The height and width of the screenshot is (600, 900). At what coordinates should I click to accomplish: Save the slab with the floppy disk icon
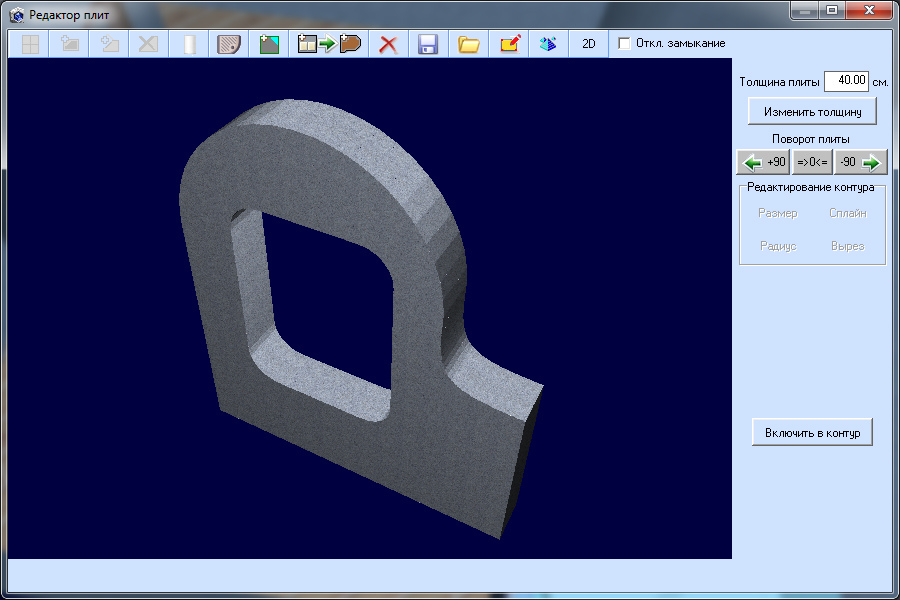coord(428,44)
